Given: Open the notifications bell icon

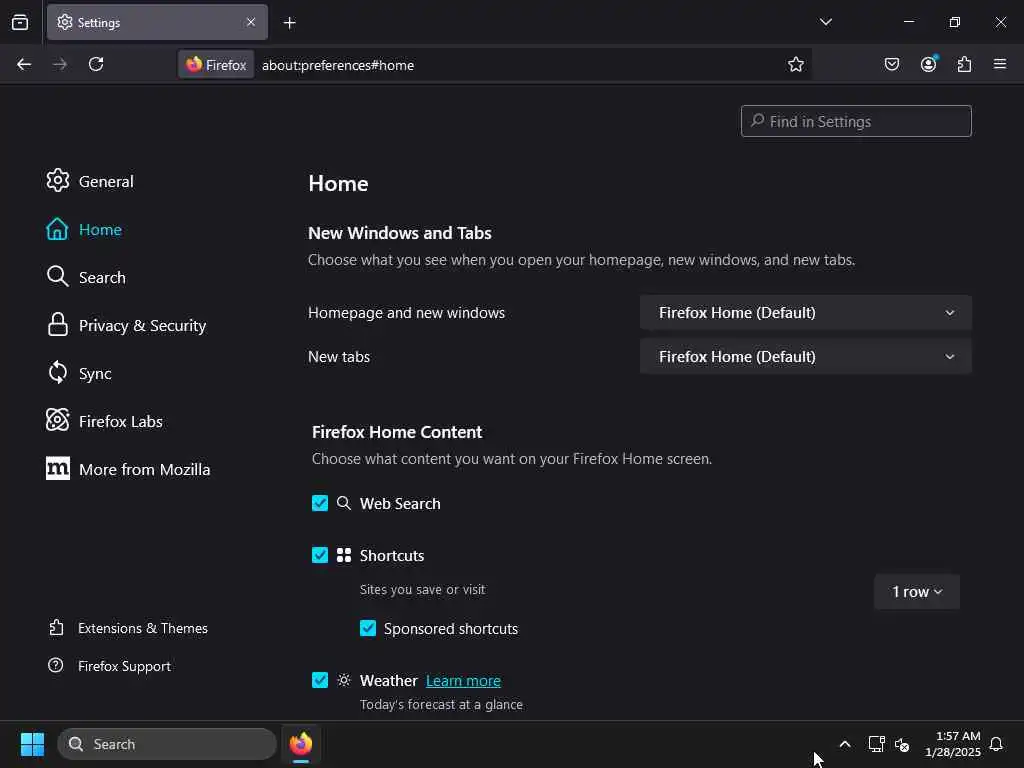Looking at the screenshot, I should click(996, 744).
